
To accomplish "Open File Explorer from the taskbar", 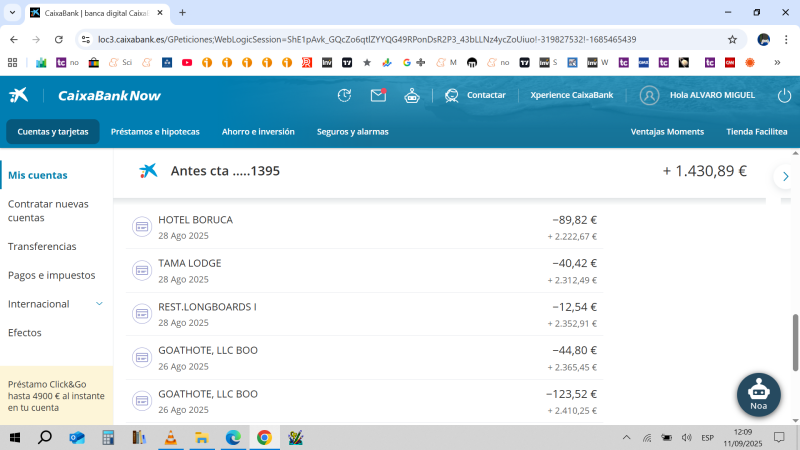I will tap(202, 438).
